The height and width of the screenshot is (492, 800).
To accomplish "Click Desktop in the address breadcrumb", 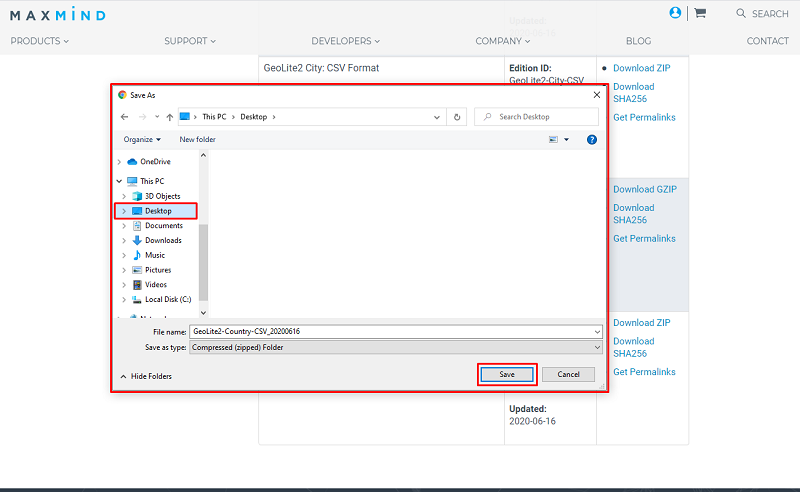I will pyautogui.click(x=254, y=117).
